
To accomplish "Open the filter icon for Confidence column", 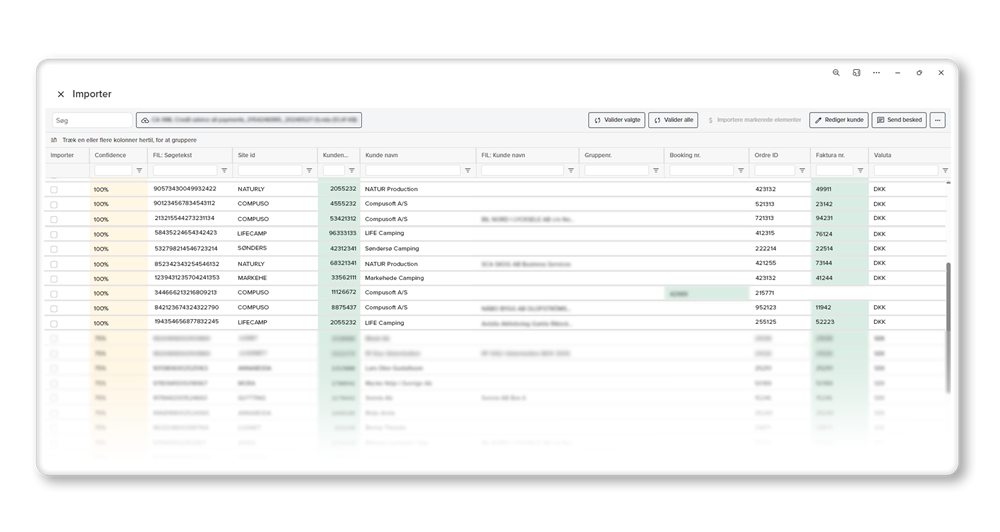I will click(x=139, y=170).
